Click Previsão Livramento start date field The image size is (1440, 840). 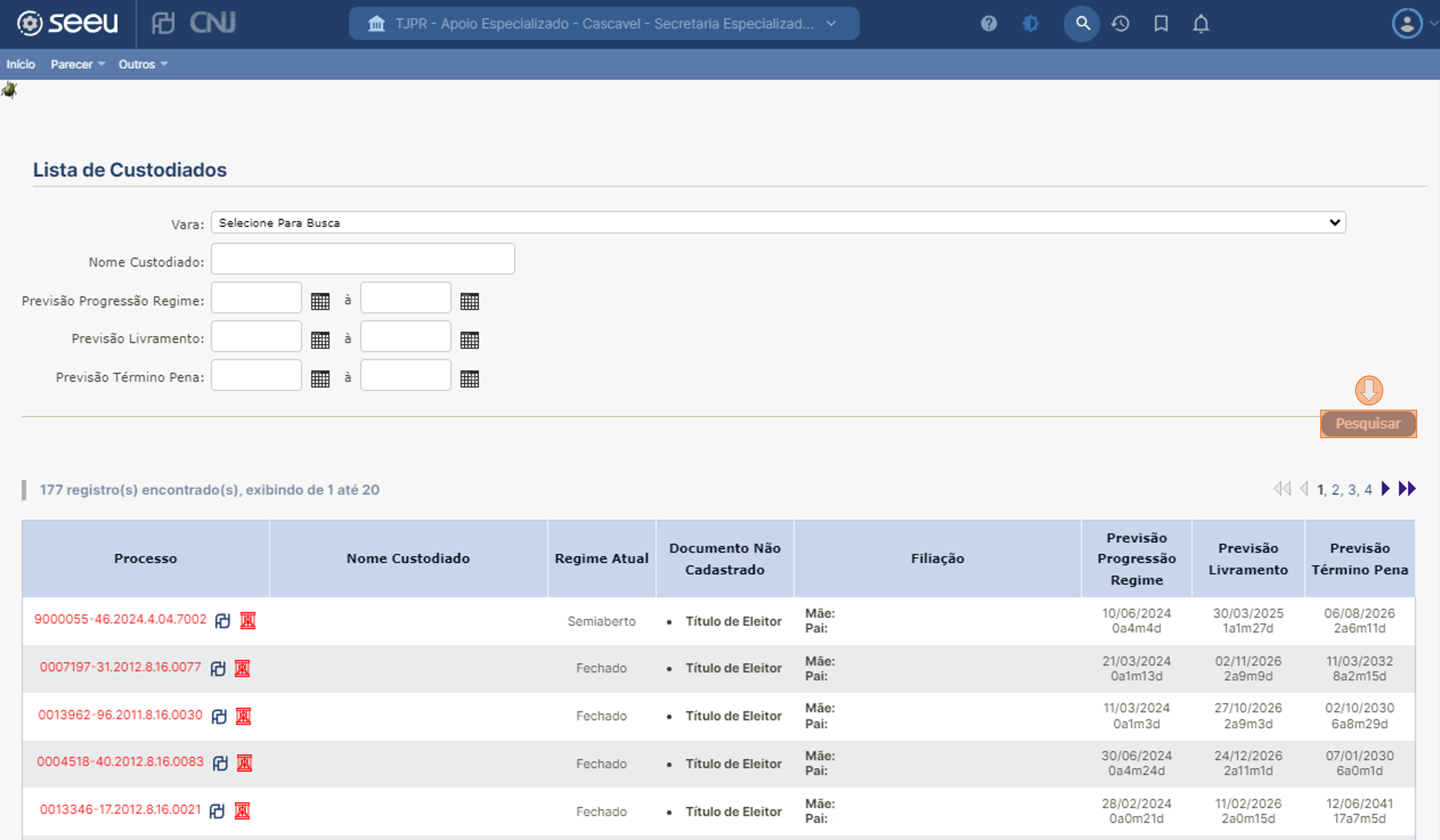click(257, 336)
